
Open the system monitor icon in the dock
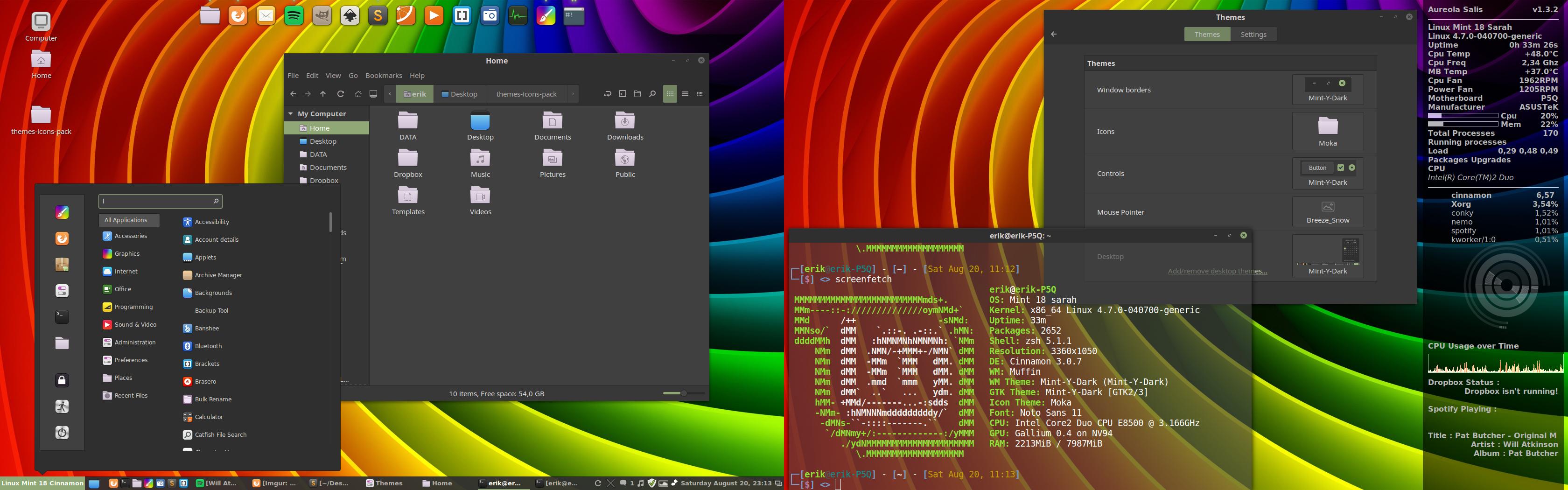point(518,16)
